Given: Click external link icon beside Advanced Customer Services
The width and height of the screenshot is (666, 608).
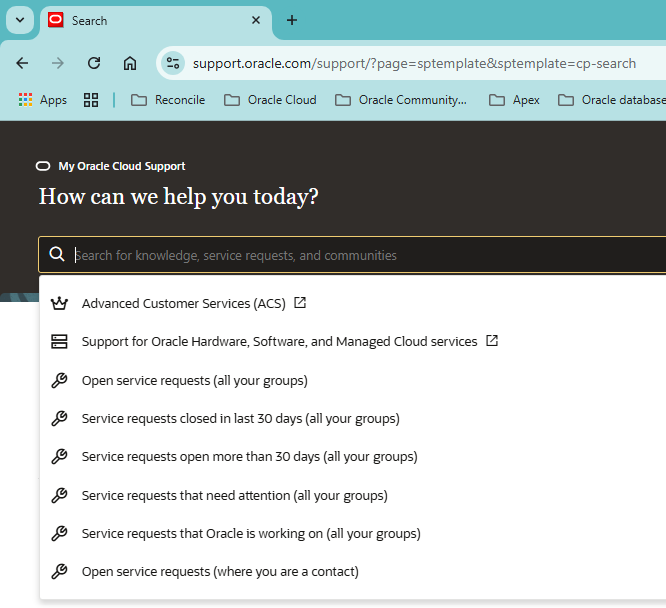Looking at the screenshot, I should [300, 303].
